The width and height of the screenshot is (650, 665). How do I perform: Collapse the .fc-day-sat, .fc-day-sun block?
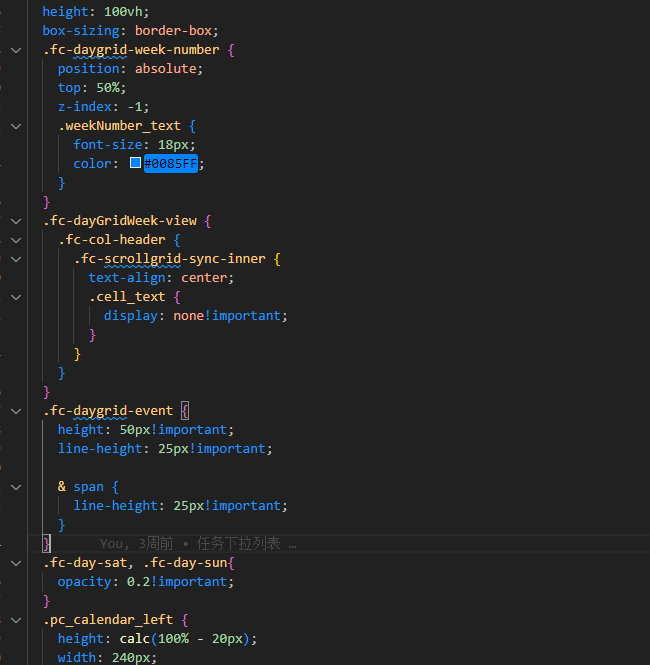16,563
